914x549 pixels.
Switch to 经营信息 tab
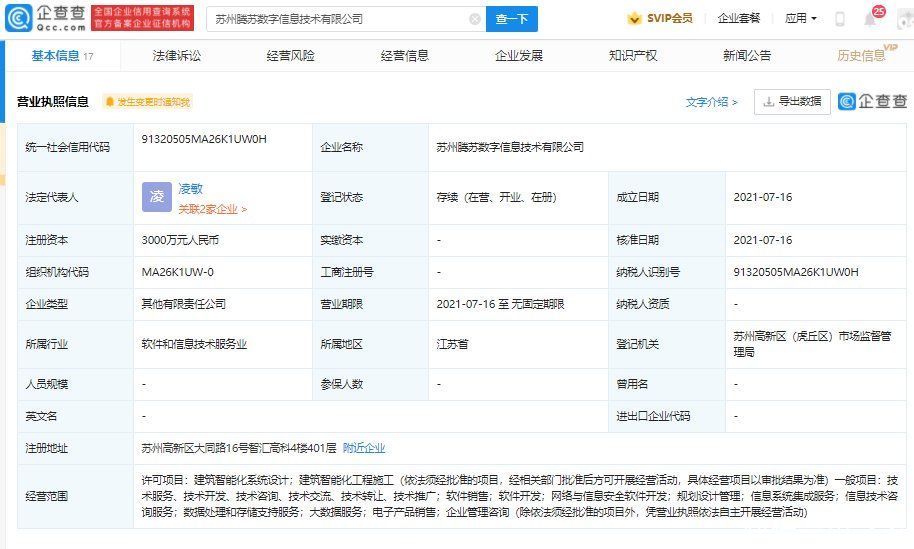pyautogui.click(x=405, y=56)
